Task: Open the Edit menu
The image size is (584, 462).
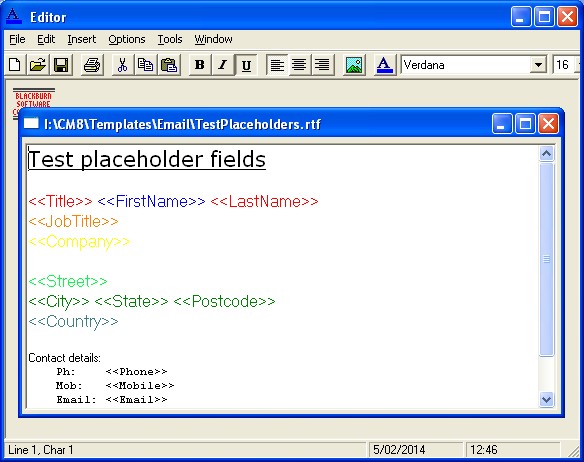Action: [x=46, y=39]
